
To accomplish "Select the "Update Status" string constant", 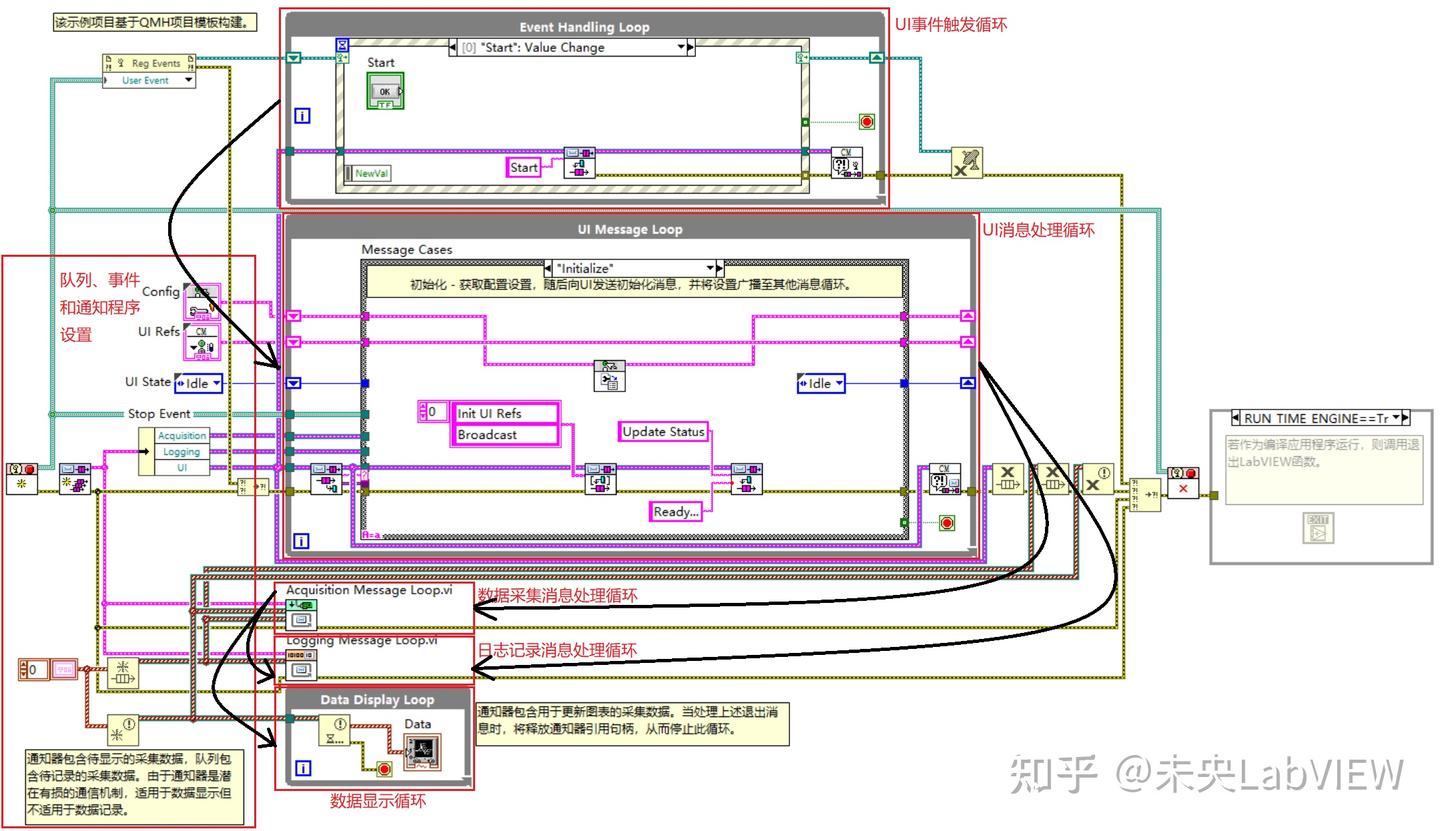I will (x=663, y=432).
